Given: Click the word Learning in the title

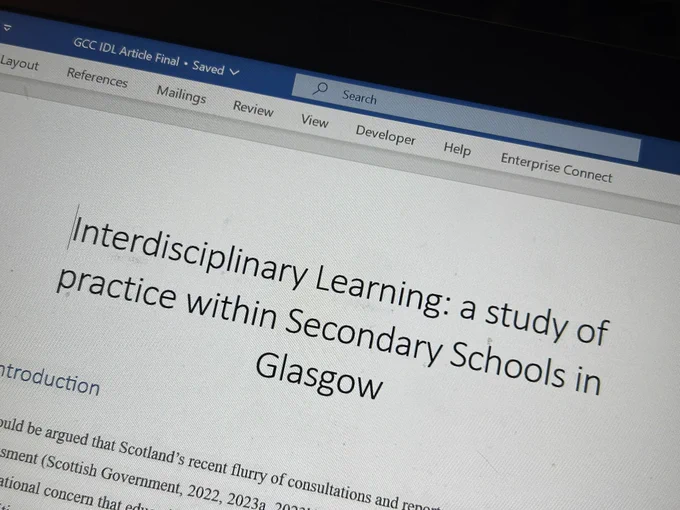Looking at the screenshot, I should point(379,289).
